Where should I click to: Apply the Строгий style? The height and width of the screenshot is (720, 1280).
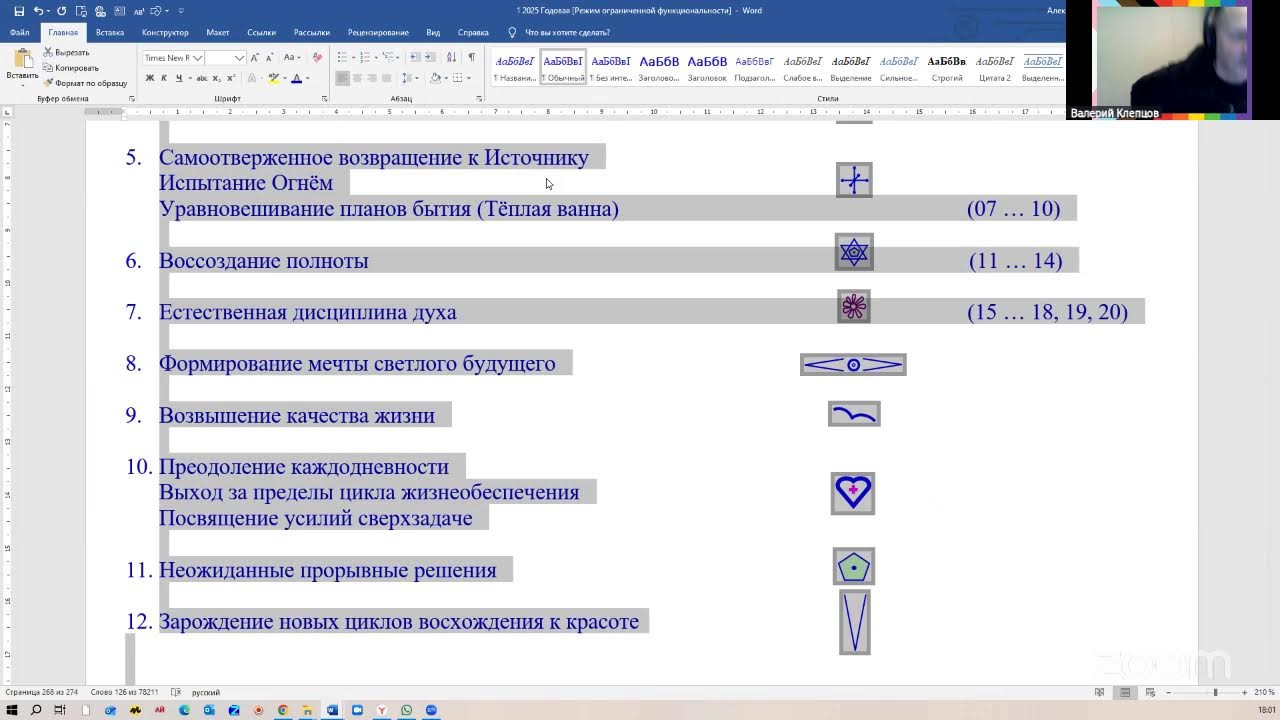947,67
